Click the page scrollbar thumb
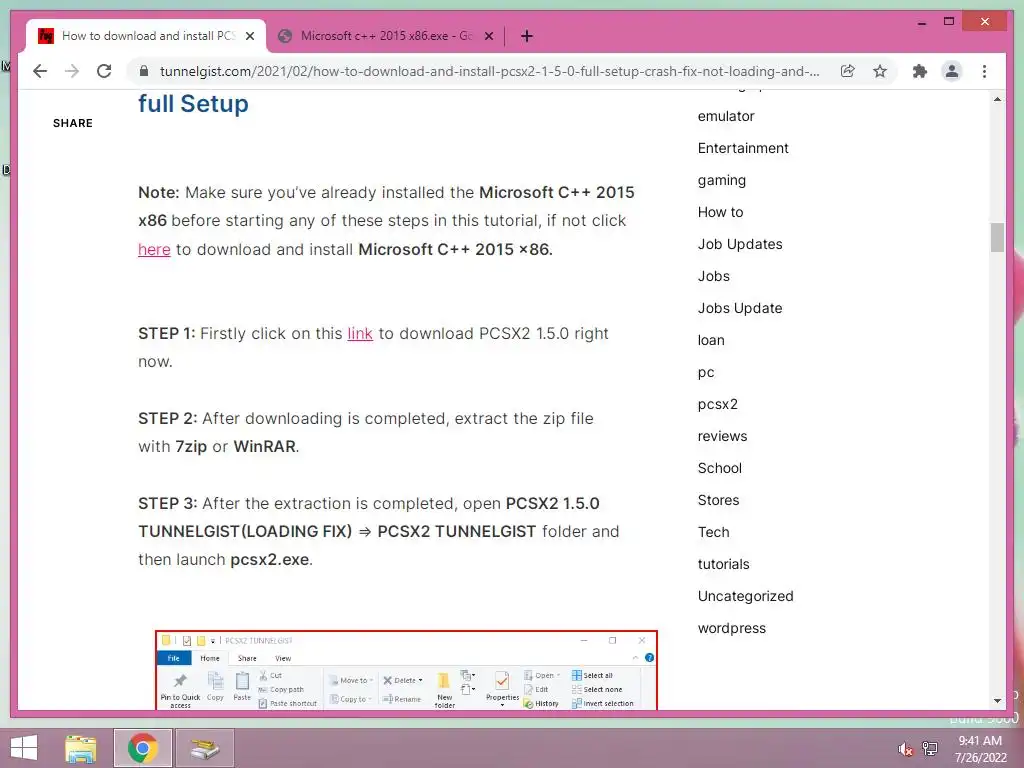The image size is (1024, 768). (x=997, y=237)
